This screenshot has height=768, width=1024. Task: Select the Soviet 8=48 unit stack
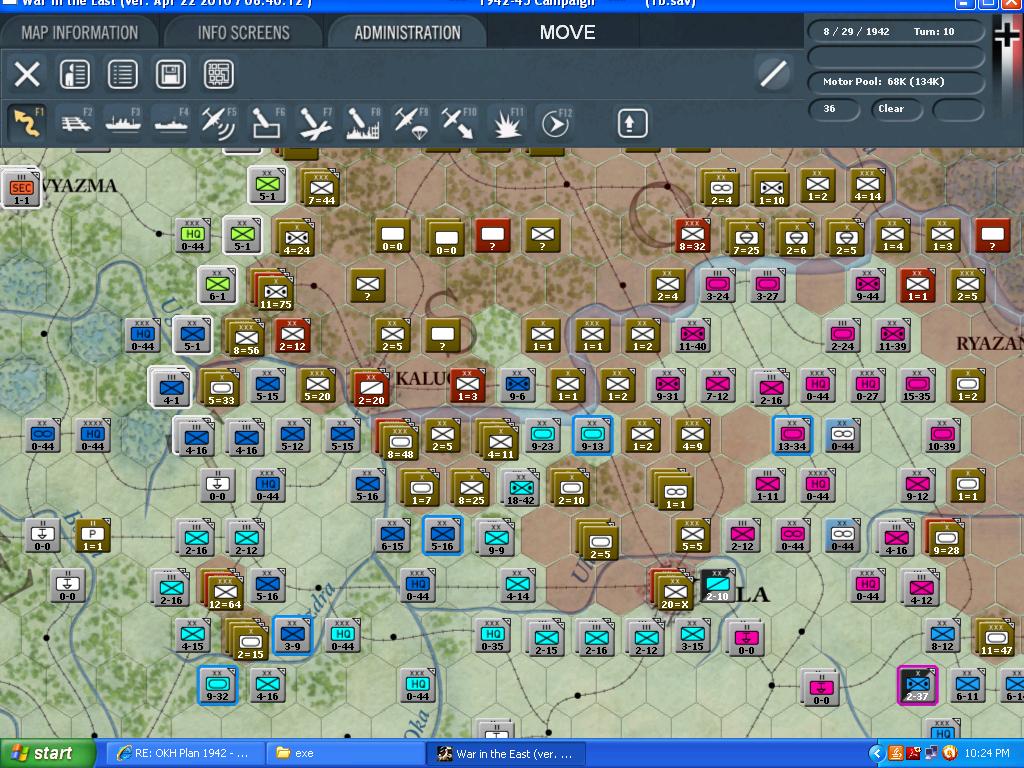coord(398,440)
